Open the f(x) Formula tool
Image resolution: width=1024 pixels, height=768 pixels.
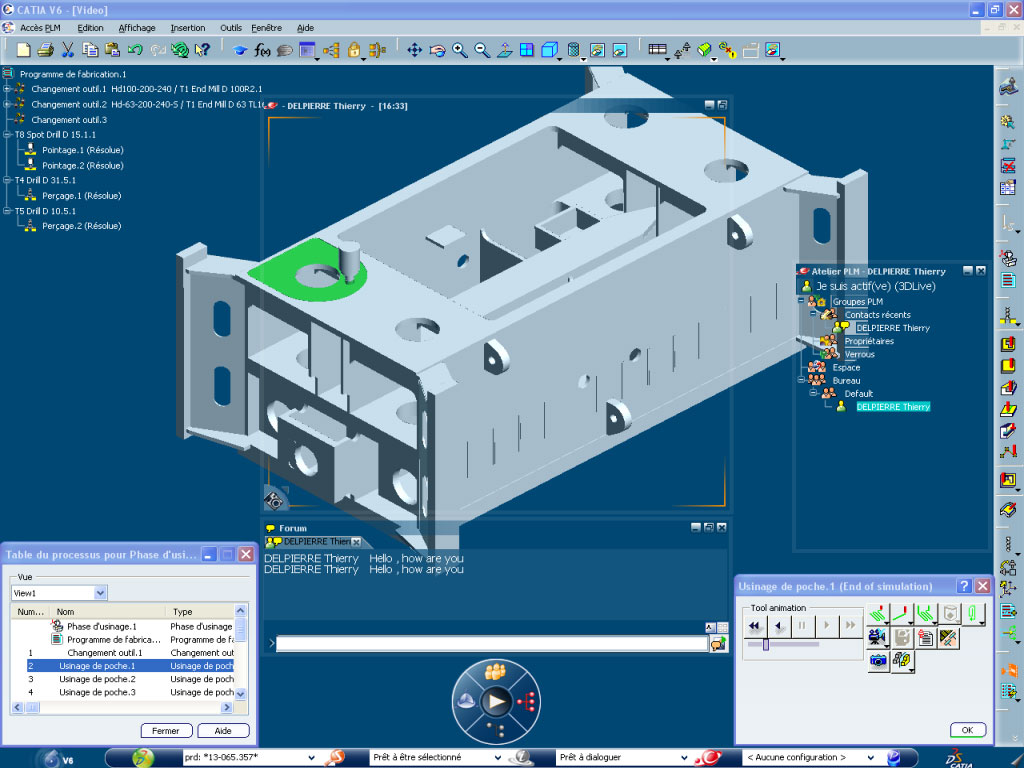[263, 50]
